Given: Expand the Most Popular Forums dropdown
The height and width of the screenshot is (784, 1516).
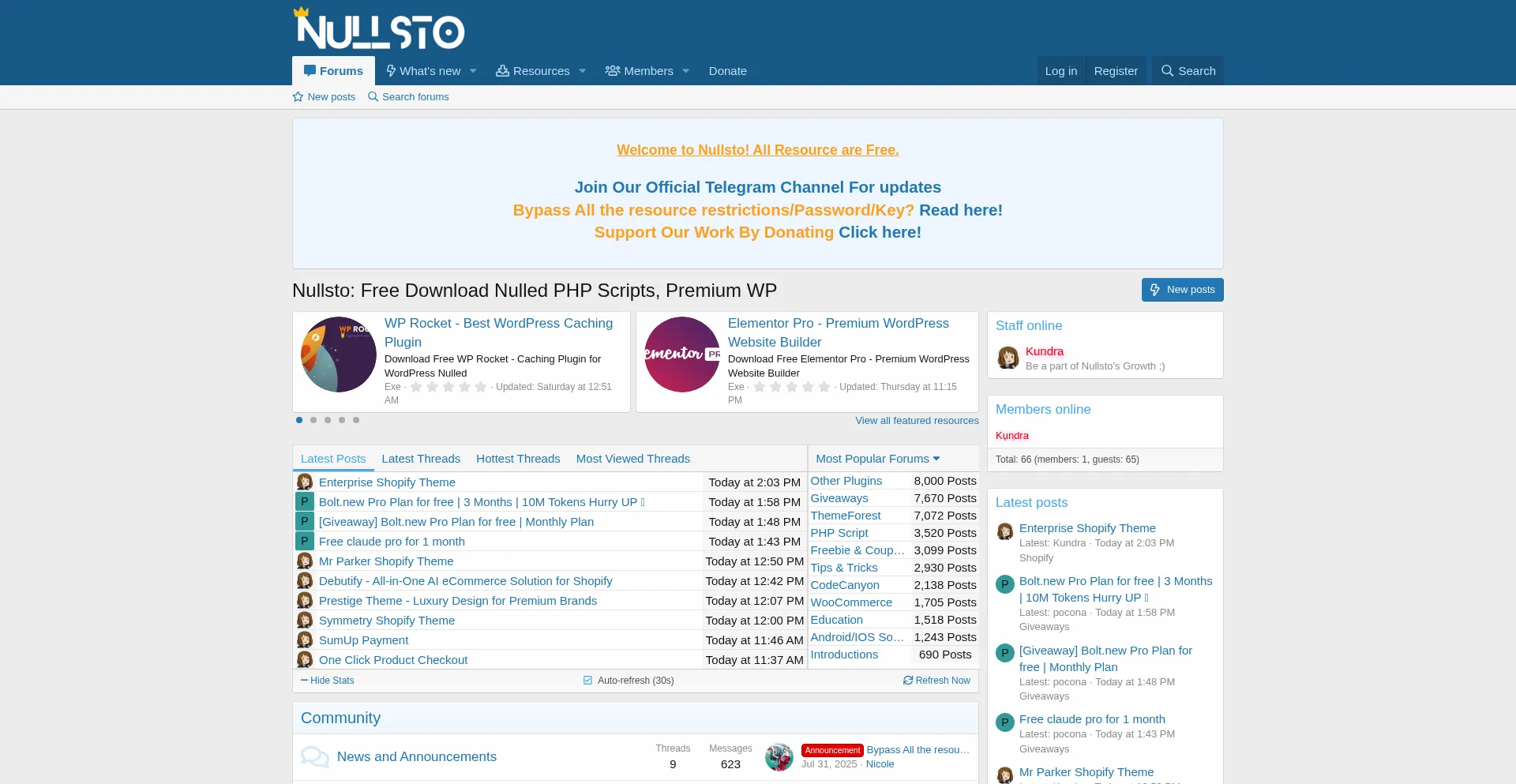Looking at the screenshot, I should pos(878,459).
